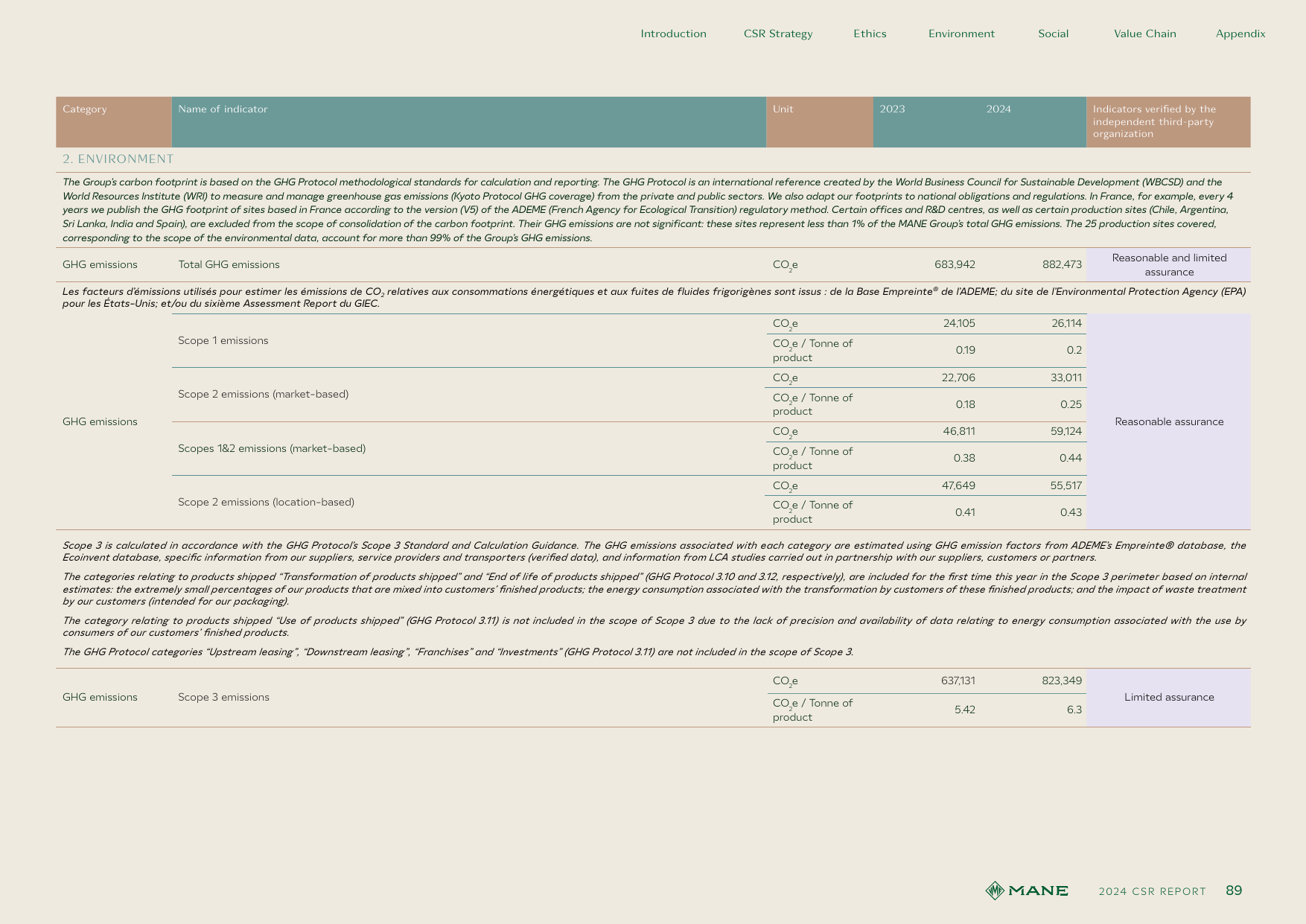Image resolution: width=1306 pixels, height=924 pixels.
Task: Select the "2. ENVIRONMENT" section heading
Action: click(x=118, y=159)
